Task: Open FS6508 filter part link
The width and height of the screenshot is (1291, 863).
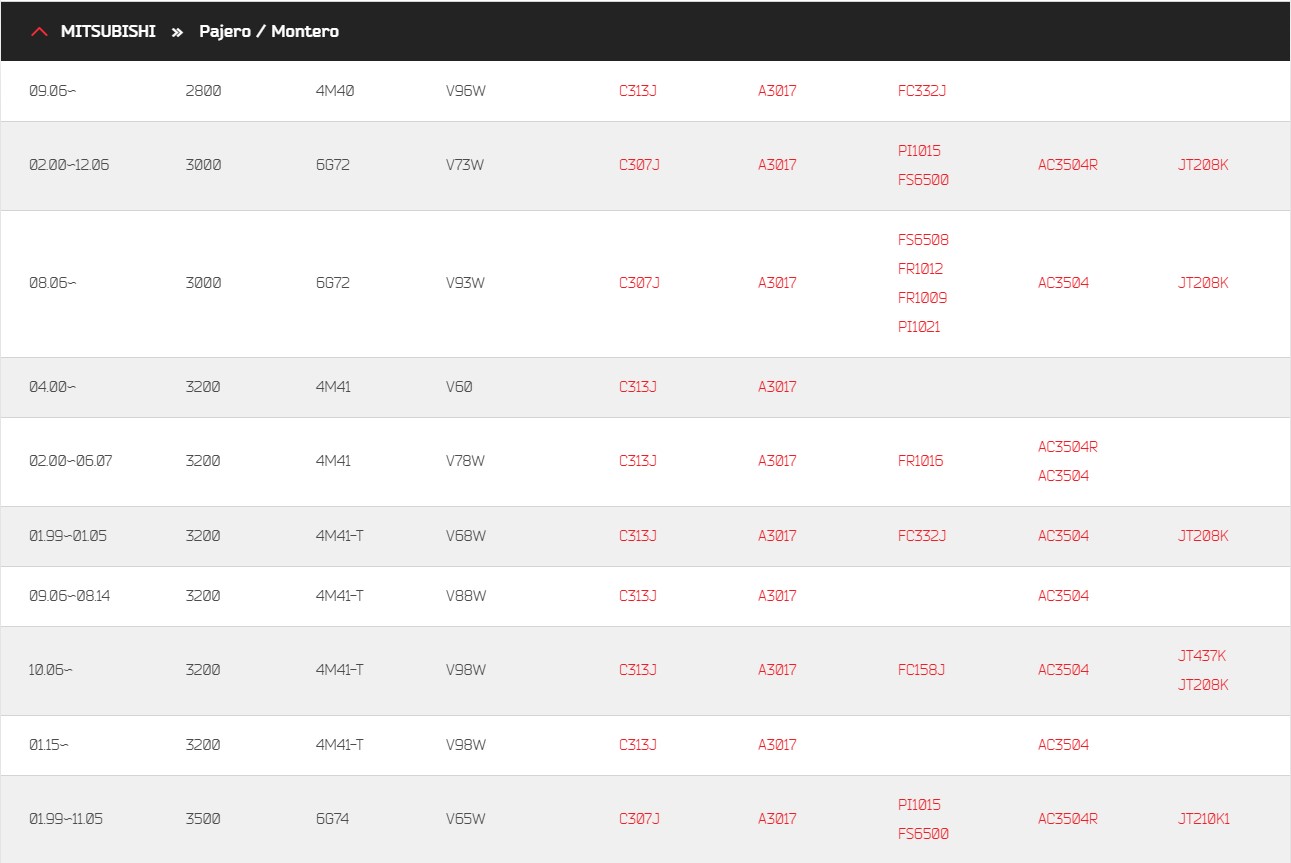Action: 923,240
